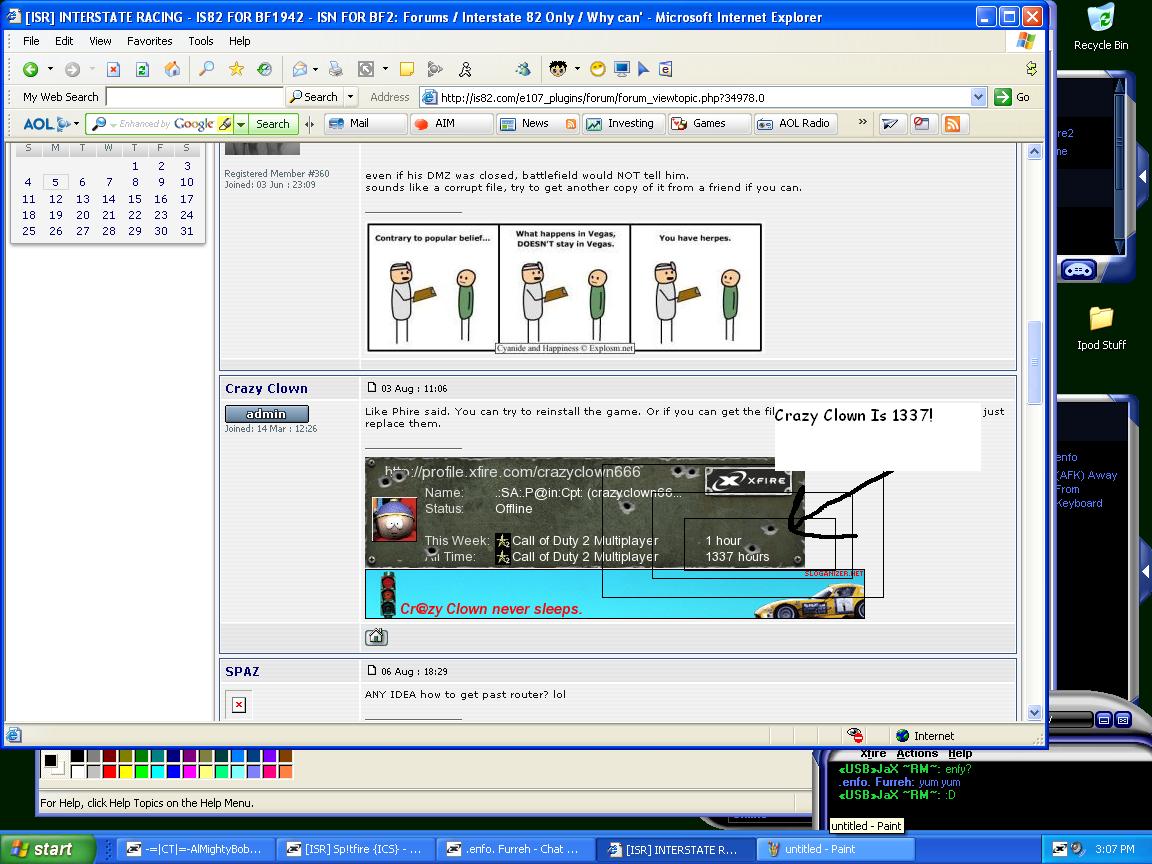
Task: Open the File menu
Action: [x=31, y=41]
